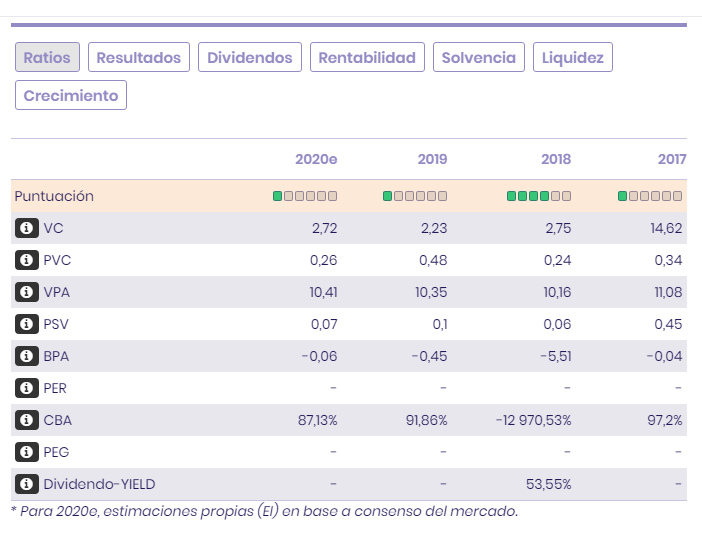Show info for Dividendo-YIELD

tap(26, 484)
